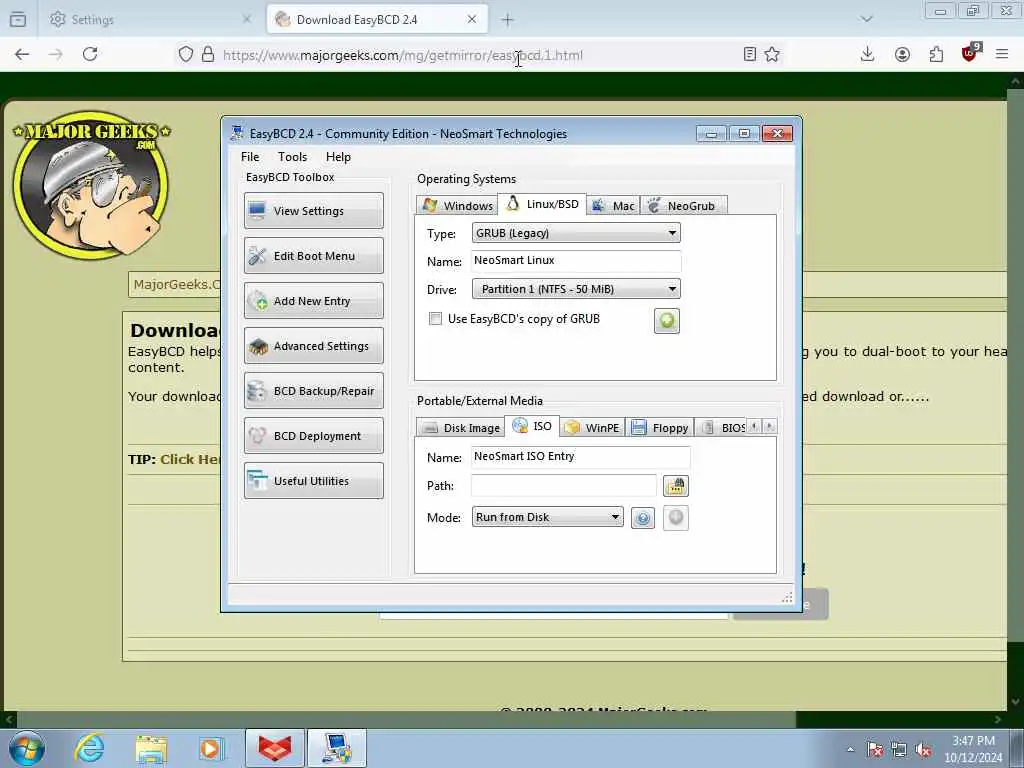The image size is (1024, 768).
Task: Open the uBlock Origin extension icon
Action: (x=970, y=53)
